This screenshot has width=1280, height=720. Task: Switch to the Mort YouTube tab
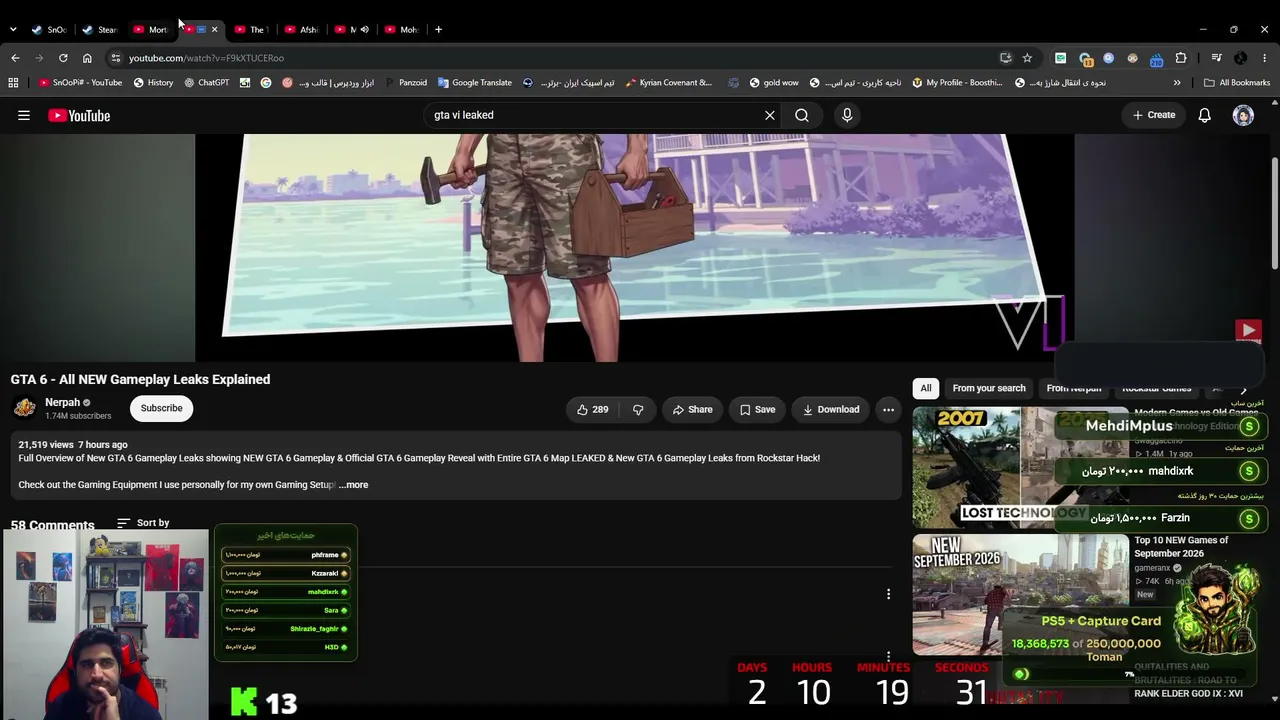[151, 29]
